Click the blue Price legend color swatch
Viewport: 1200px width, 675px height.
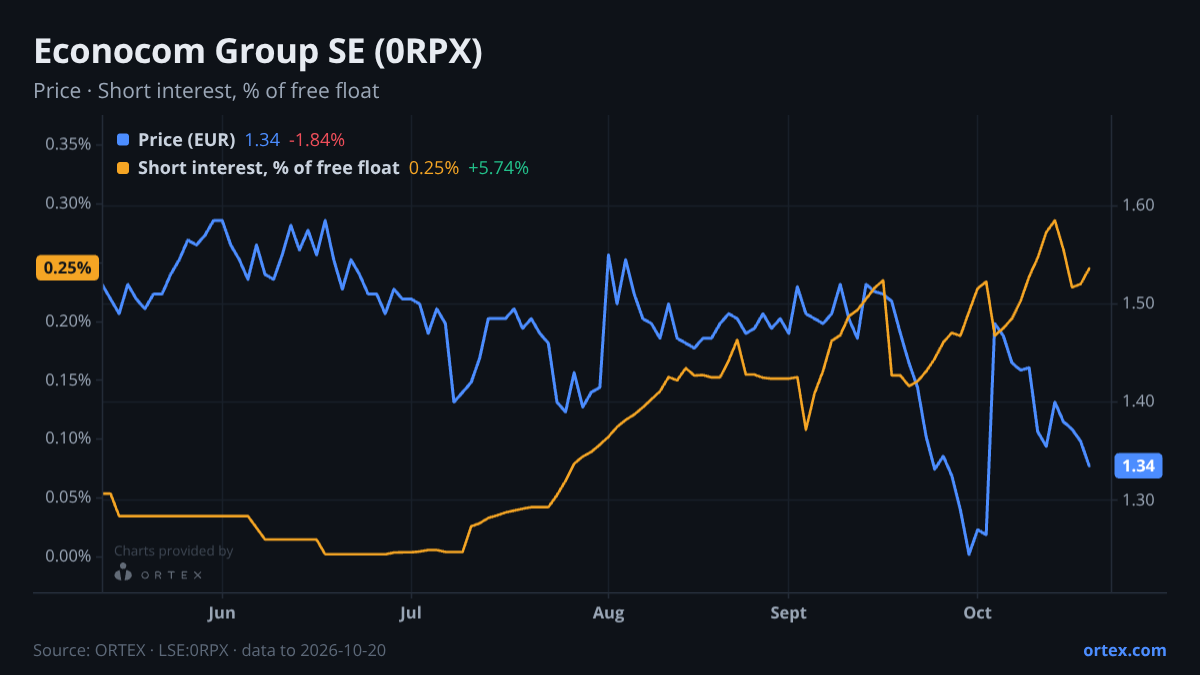point(123,140)
